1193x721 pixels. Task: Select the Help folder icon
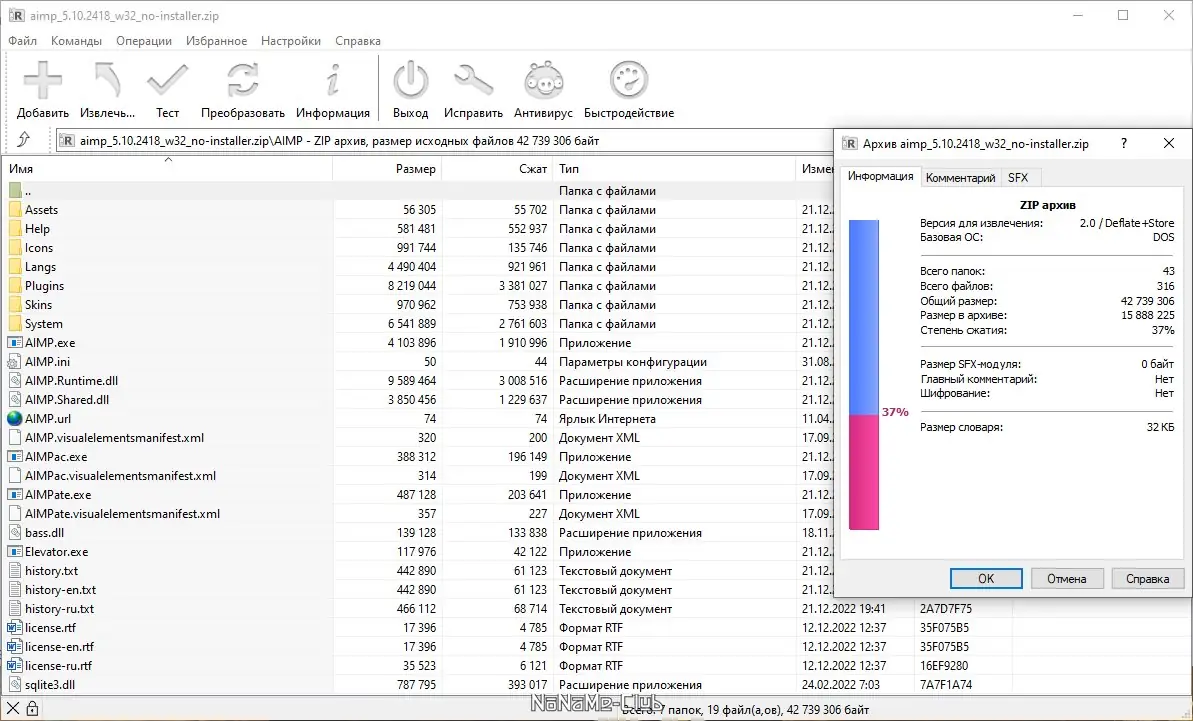[x=15, y=229]
